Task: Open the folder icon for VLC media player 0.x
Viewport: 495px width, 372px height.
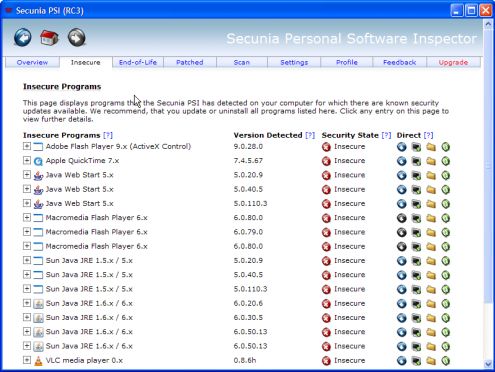Action: [431, 361]
